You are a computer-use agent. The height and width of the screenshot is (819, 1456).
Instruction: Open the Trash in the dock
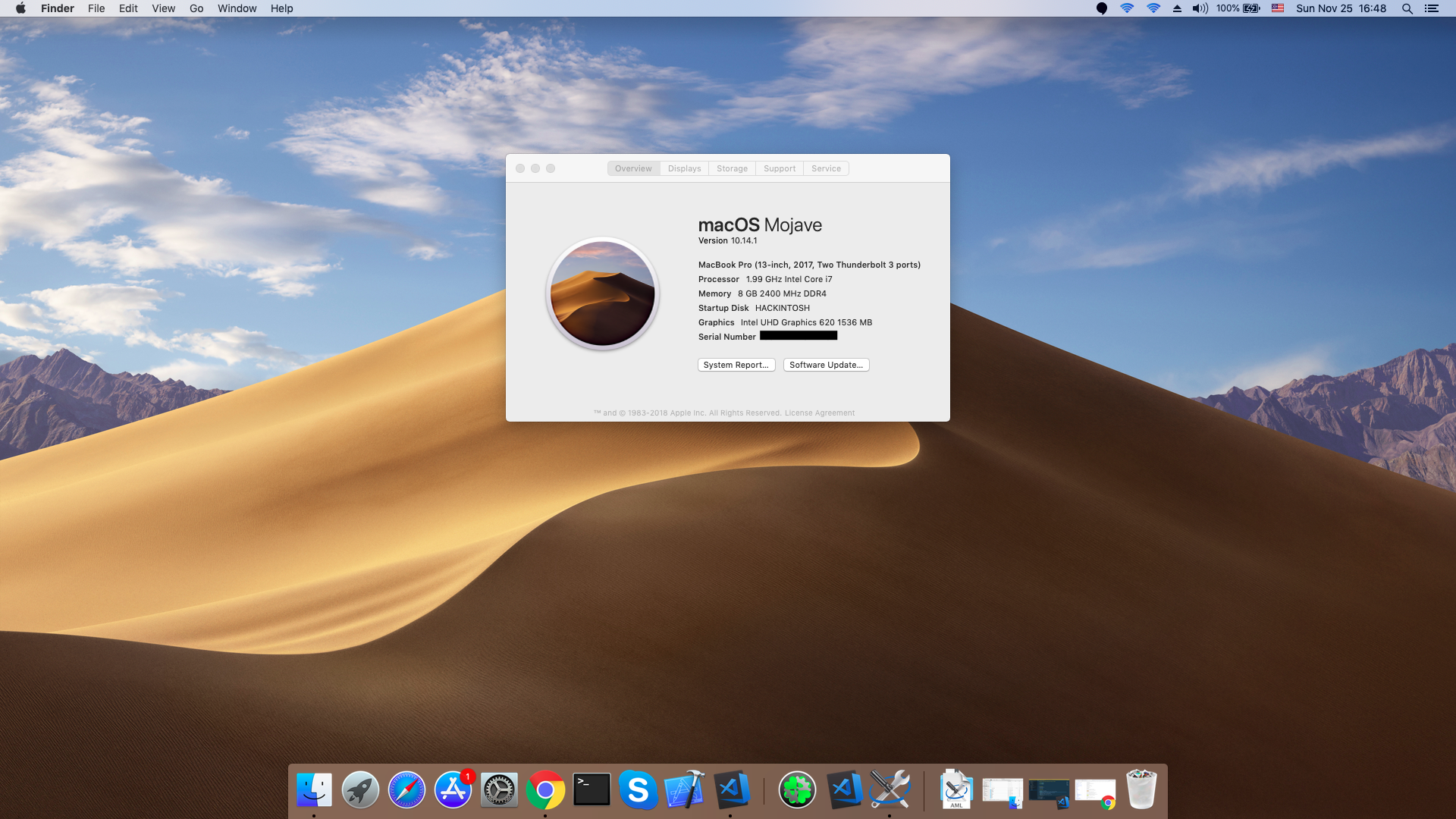click(x=1141, y=790)
